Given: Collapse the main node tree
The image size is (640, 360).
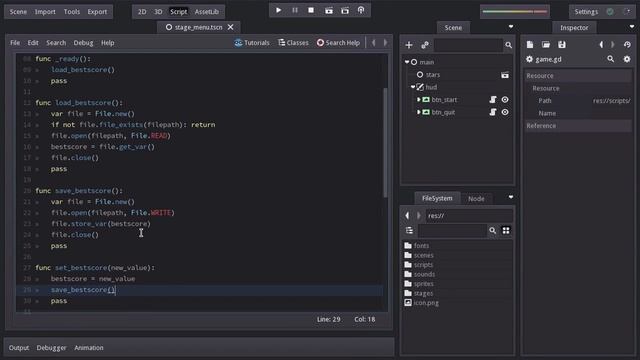Looking at the screenshot, I should (407, 62).
